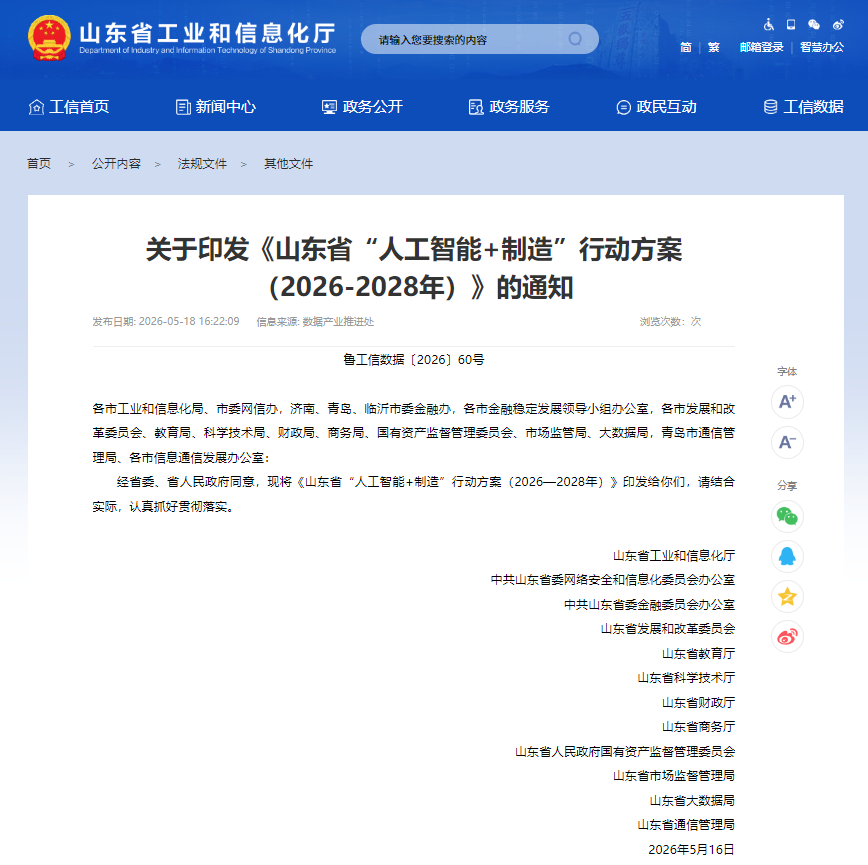This screenshot has height=865, width=868.
Task: Click the search magnifier icon
Action: coord(576,39)
